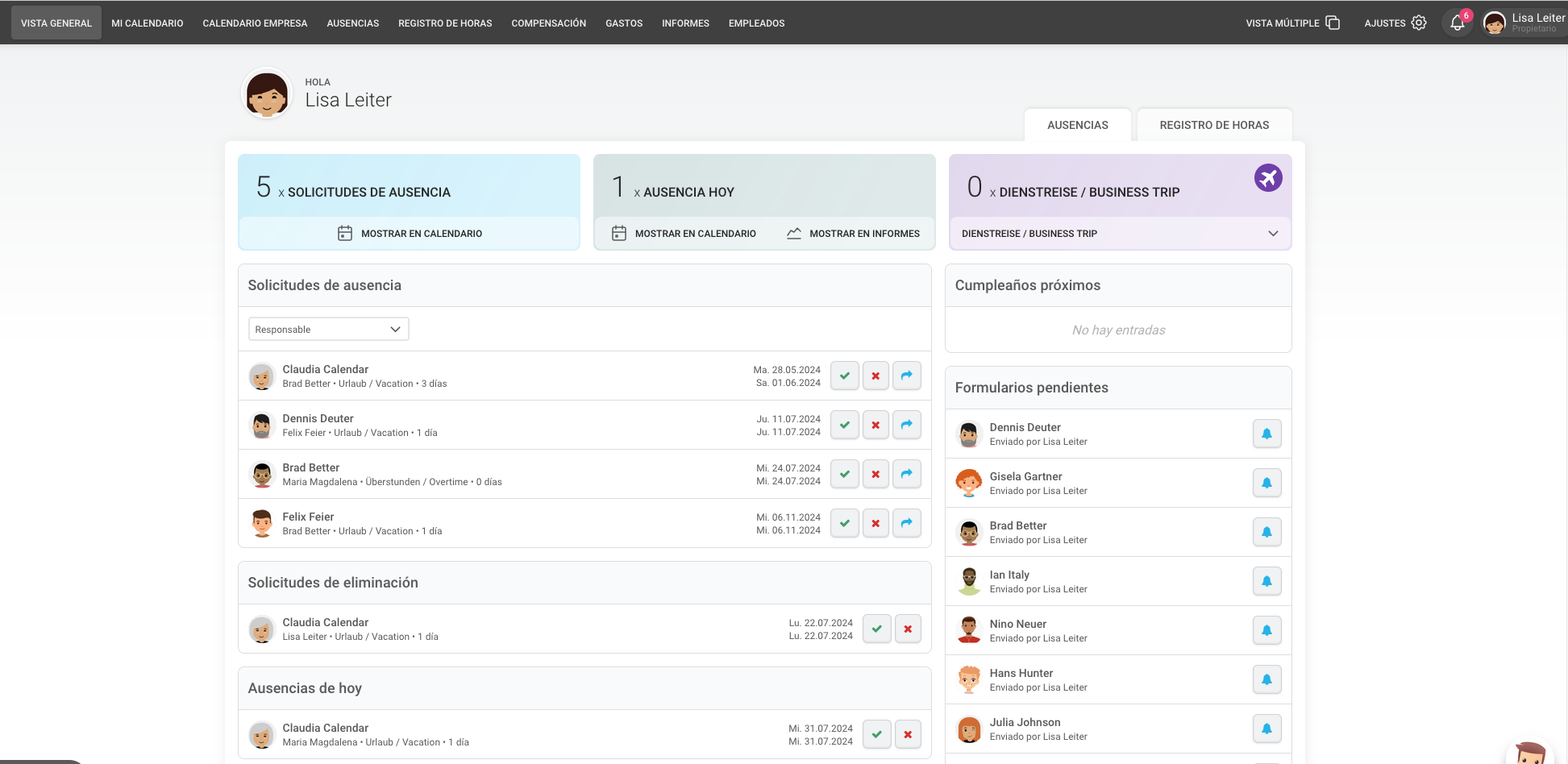Open Calendario Empresa
Screen dimensions: 1568x764
tap(255, 23)
